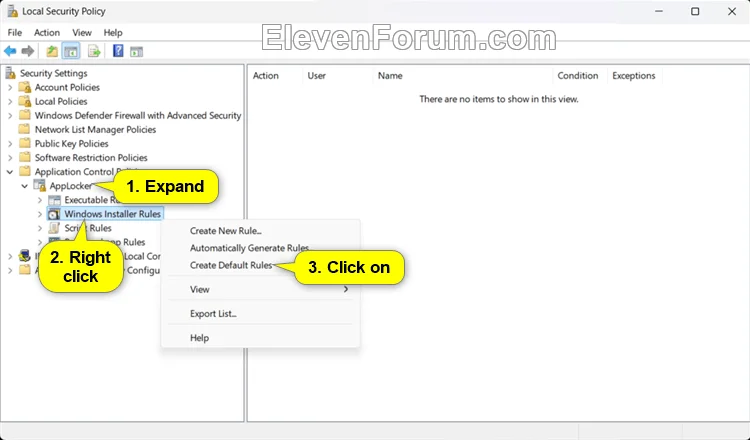
Task: Click the Application Control Policies folder icon
Action: 24,171
